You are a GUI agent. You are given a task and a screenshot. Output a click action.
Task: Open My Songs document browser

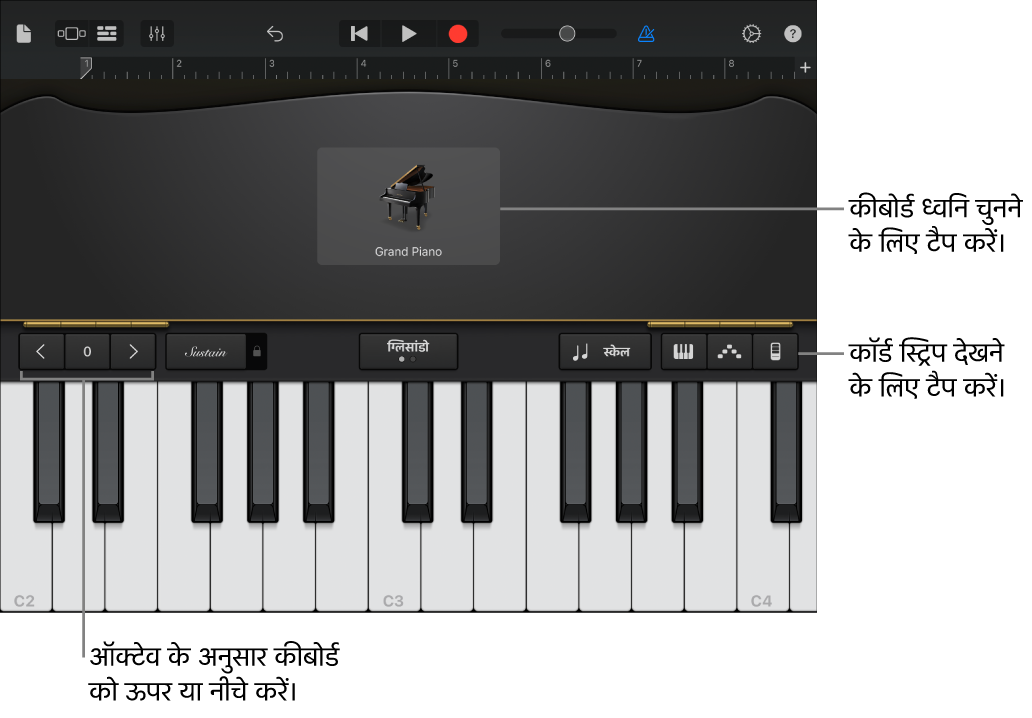pos(24,34)
